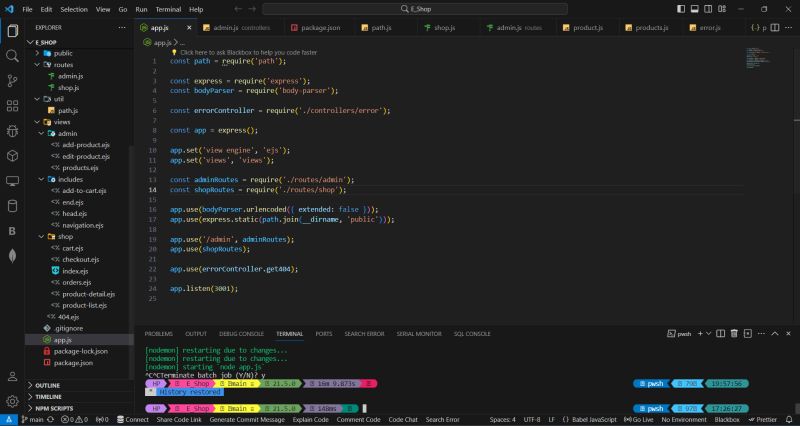Click the Manage gear icon
Screen dimensions: 800x426
(x=12, y=402)
